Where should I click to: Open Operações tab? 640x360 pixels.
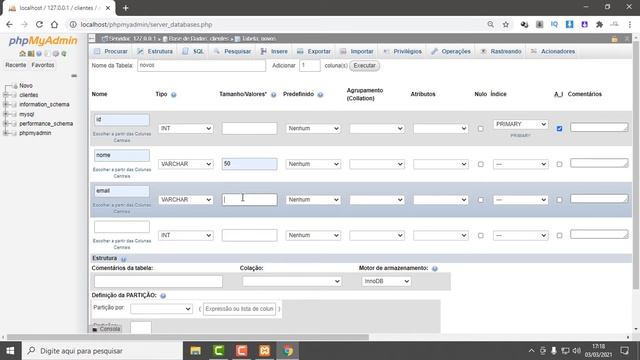(x=451, y=51)
